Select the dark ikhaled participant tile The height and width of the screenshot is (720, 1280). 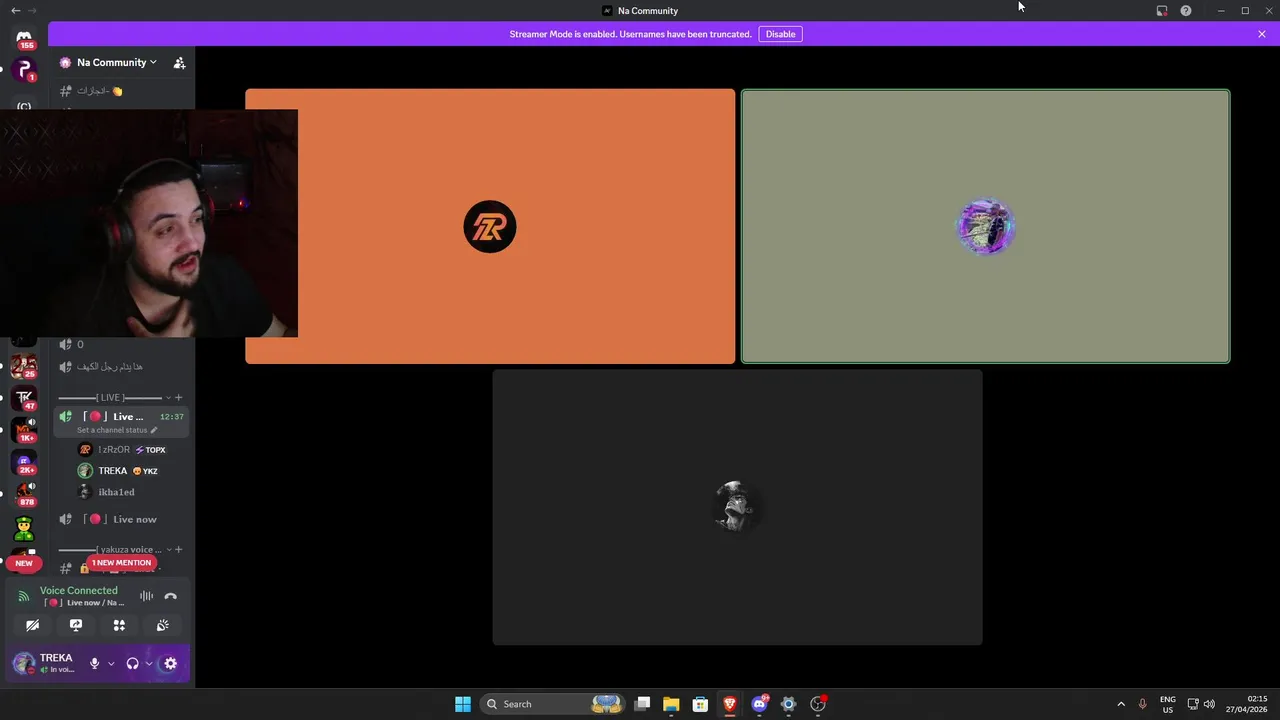tap(737, 507)
